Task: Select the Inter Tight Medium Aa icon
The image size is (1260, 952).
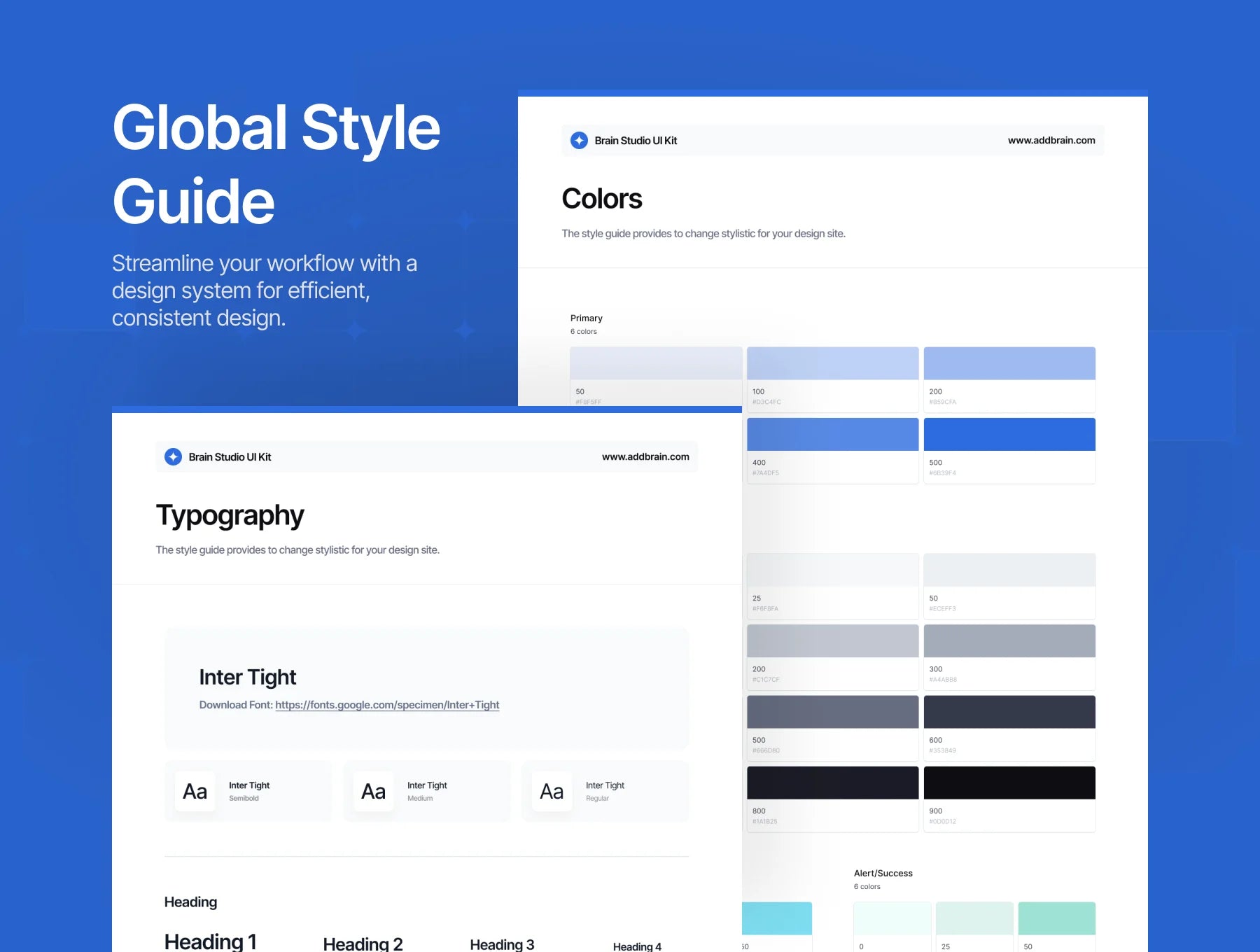Action: (x=373, y=791)
